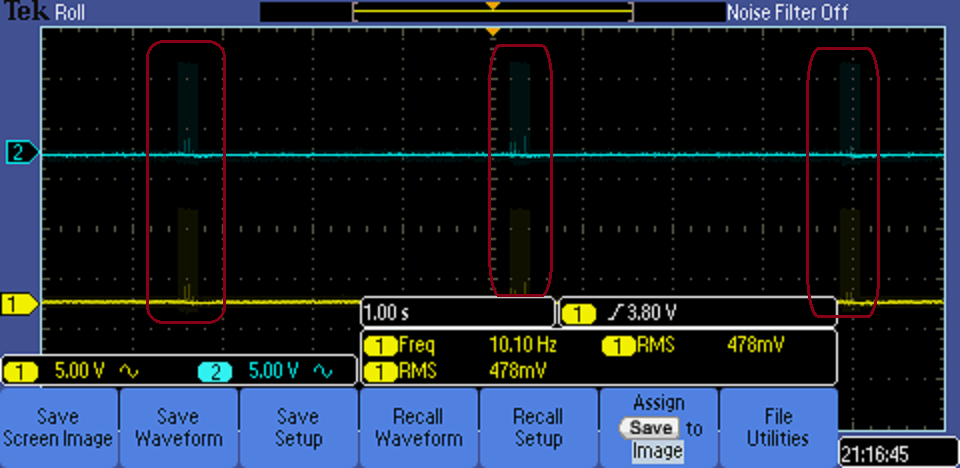The image size is (960, 468).
Task: Click the channel 1 badge in trigger readout
Action: [579, 314]
